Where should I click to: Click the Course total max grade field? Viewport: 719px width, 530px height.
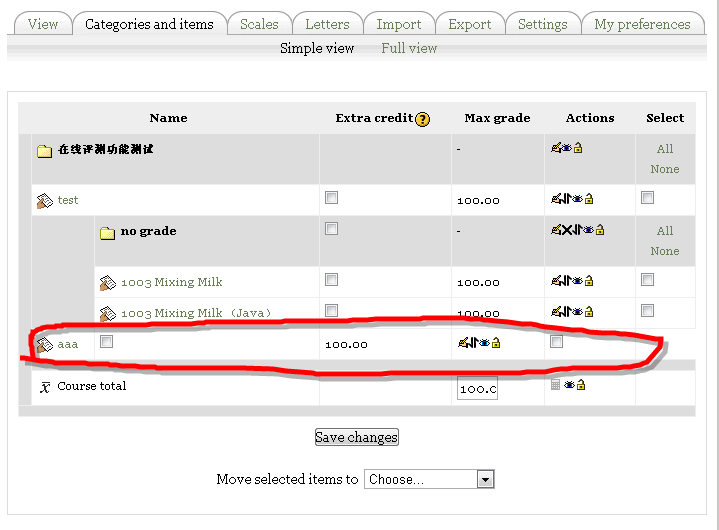click(477, 389)
